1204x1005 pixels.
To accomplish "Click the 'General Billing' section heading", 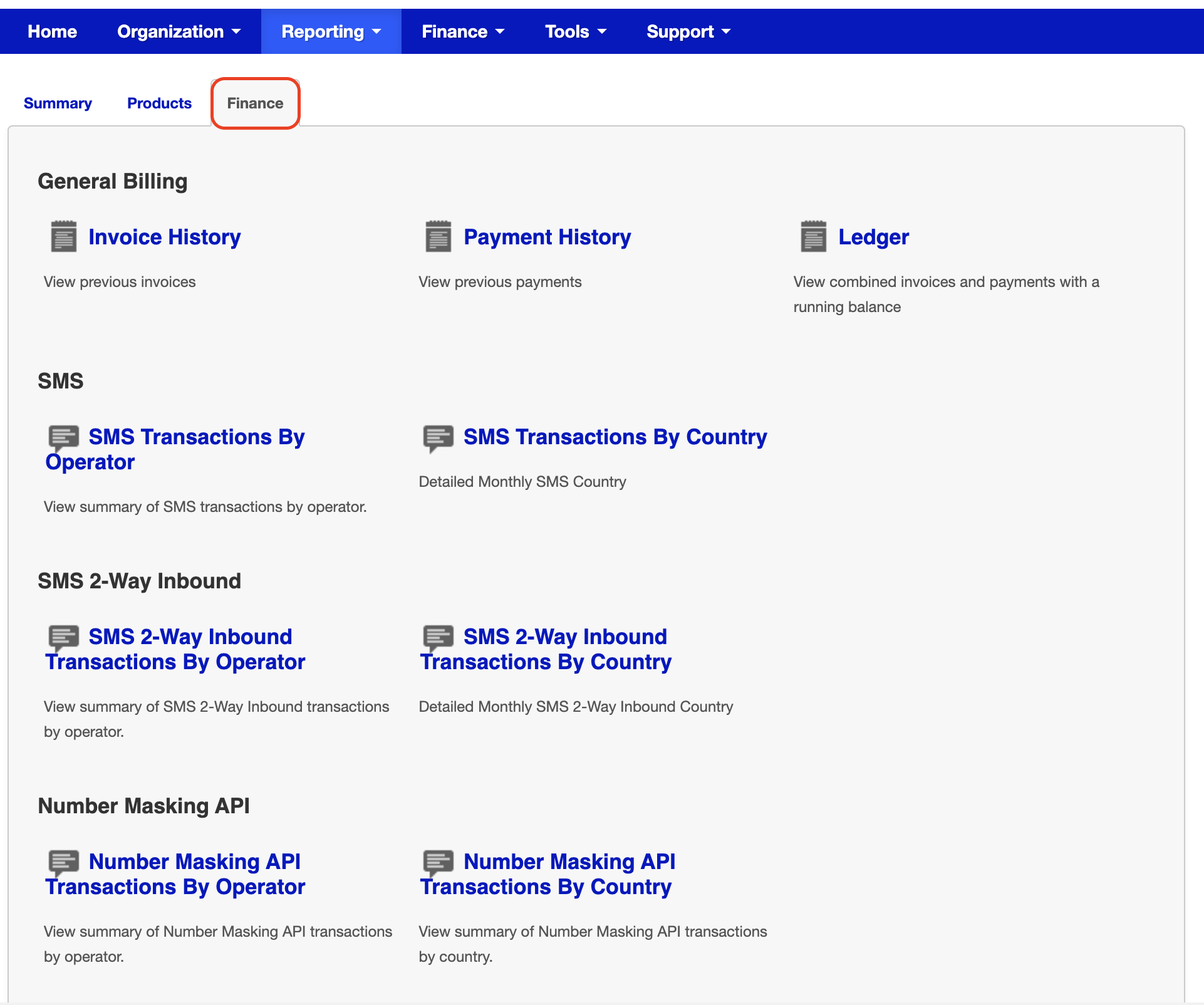I will (113, 181).
